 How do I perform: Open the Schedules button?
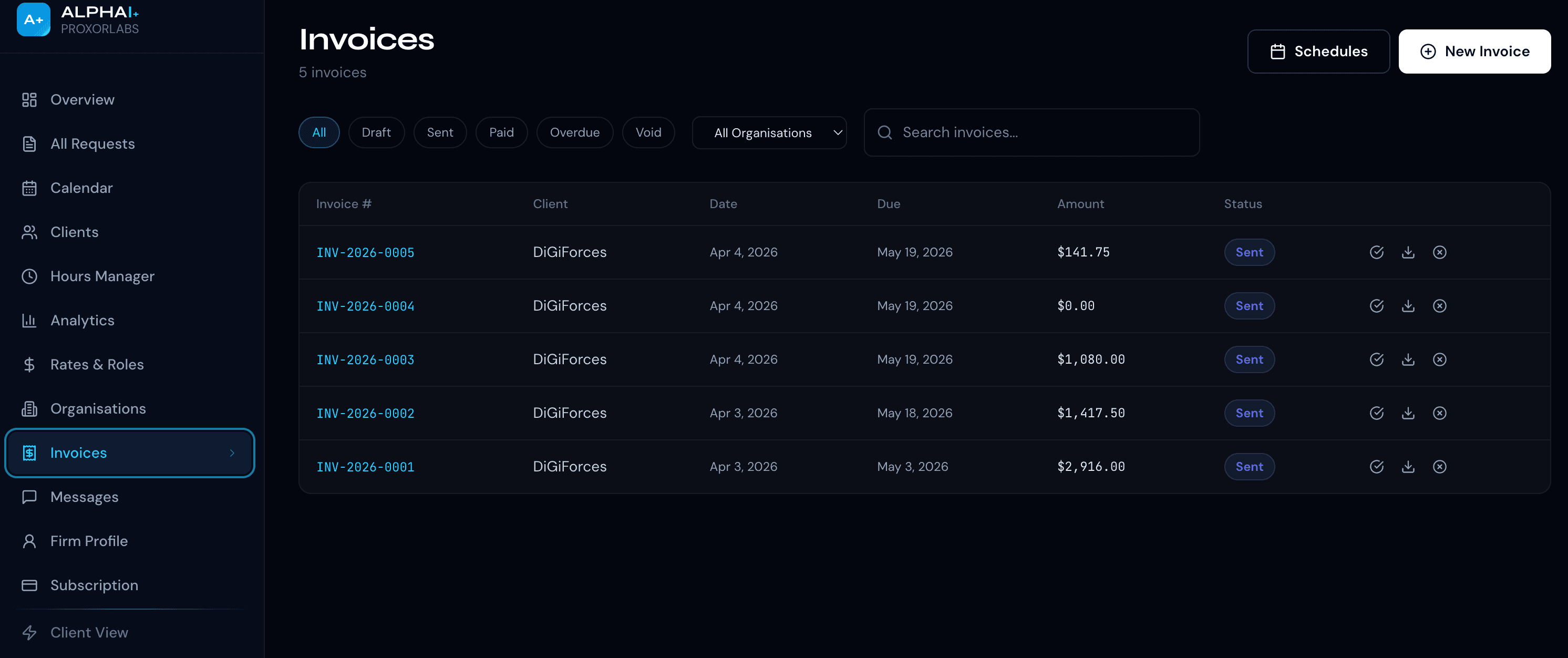coord(1318,51)
